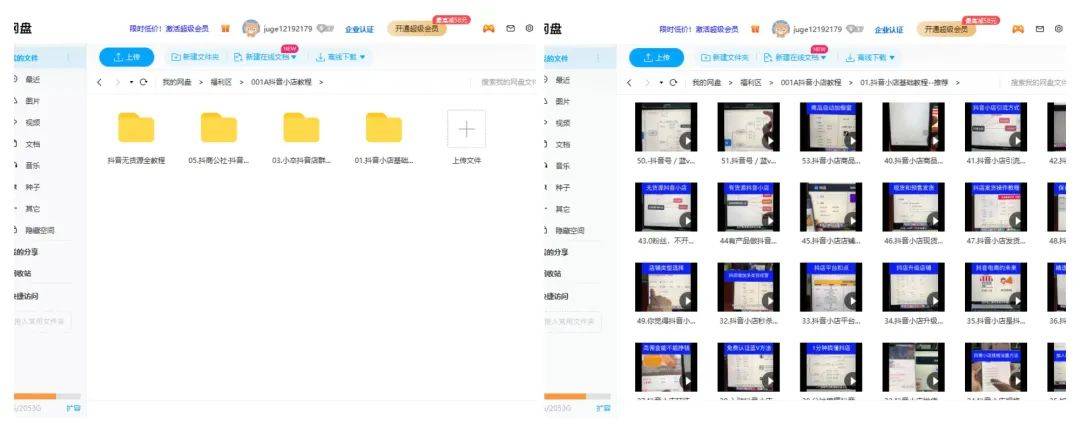This screenshot has height=432, width=1080.
Task: Click the search box in the right window
Action: point(1038,82)
